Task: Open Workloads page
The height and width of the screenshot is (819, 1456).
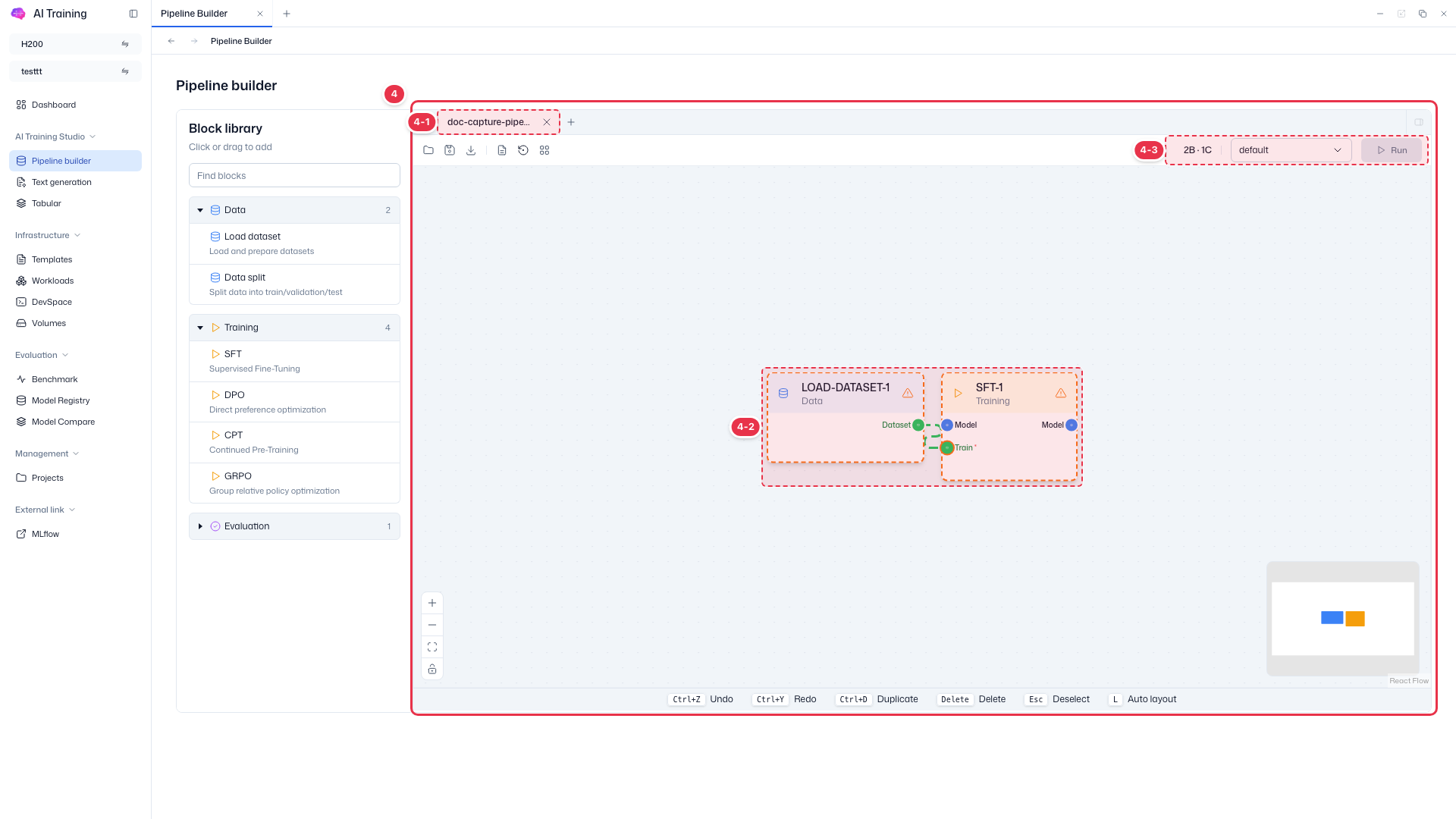Action: (75, 281)
